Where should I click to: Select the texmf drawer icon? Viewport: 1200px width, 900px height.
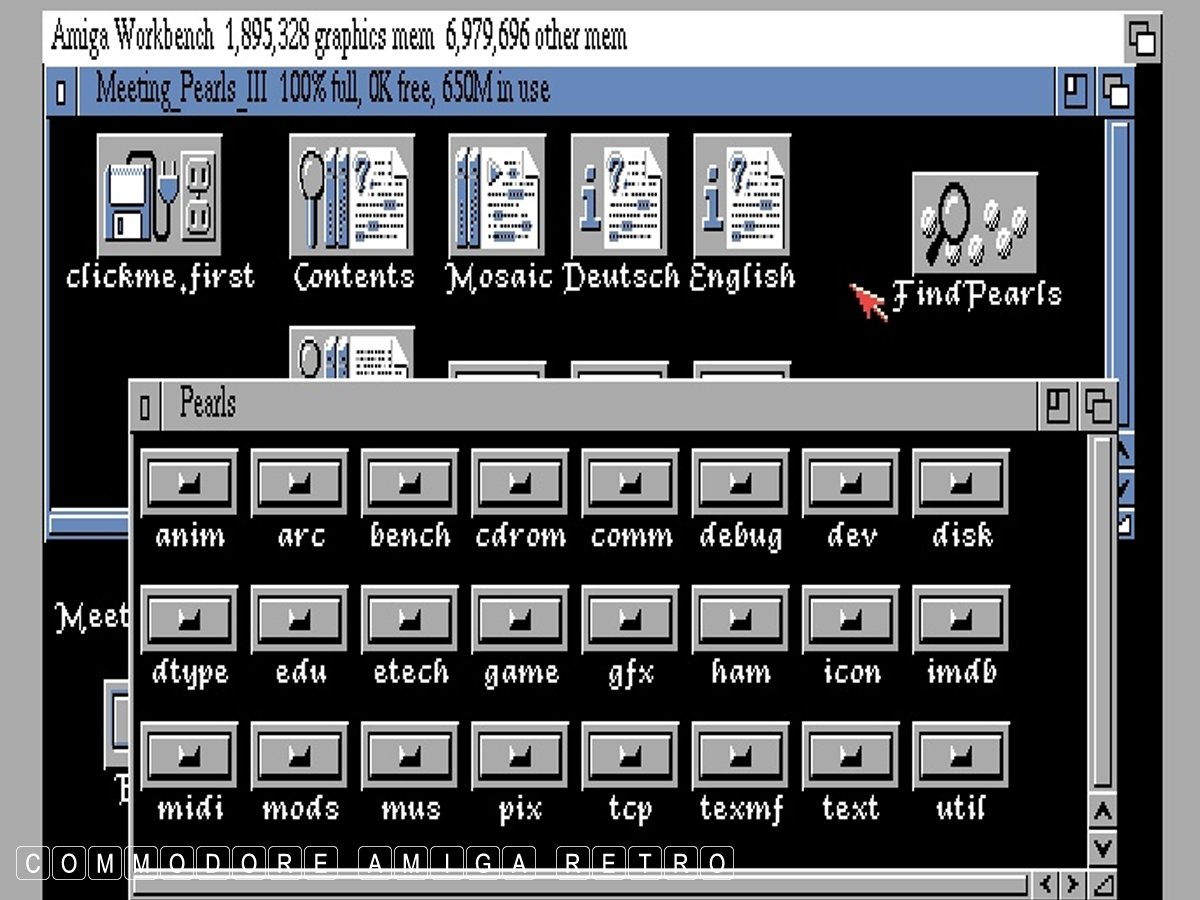point(740,757)
